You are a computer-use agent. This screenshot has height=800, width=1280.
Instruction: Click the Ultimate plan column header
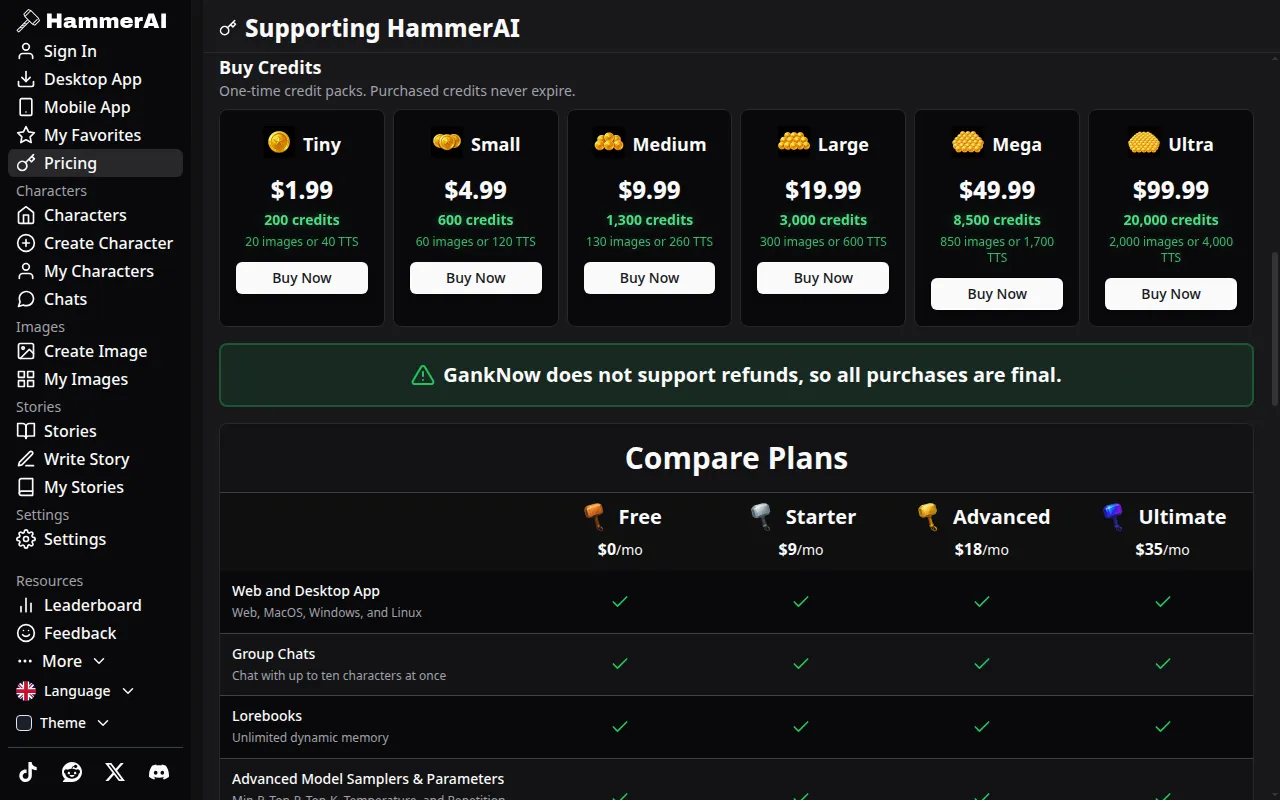1163,530
